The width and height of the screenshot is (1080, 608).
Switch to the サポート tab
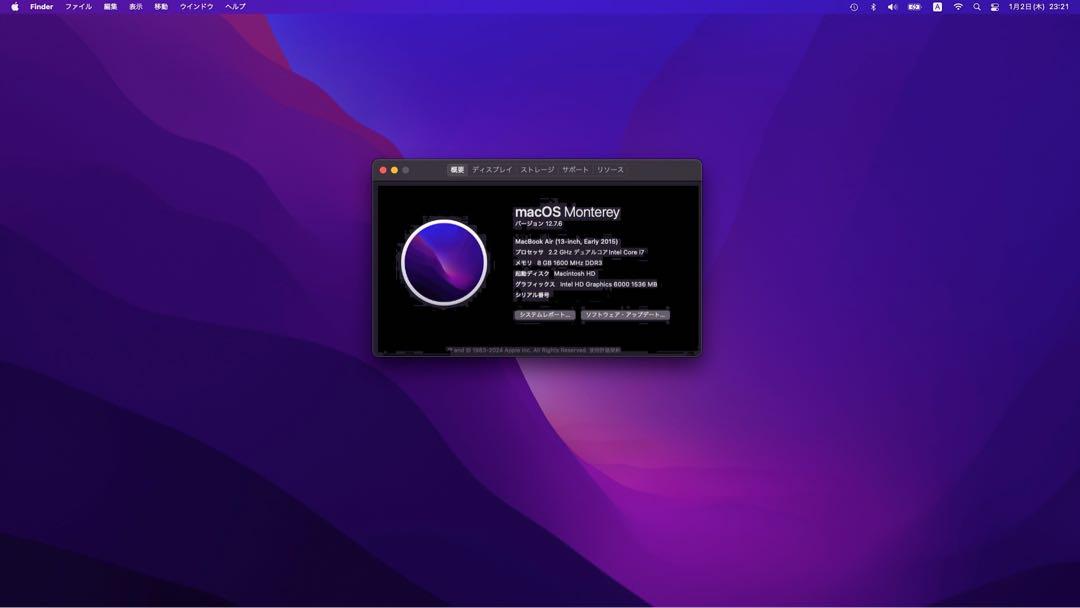(575, 169)
